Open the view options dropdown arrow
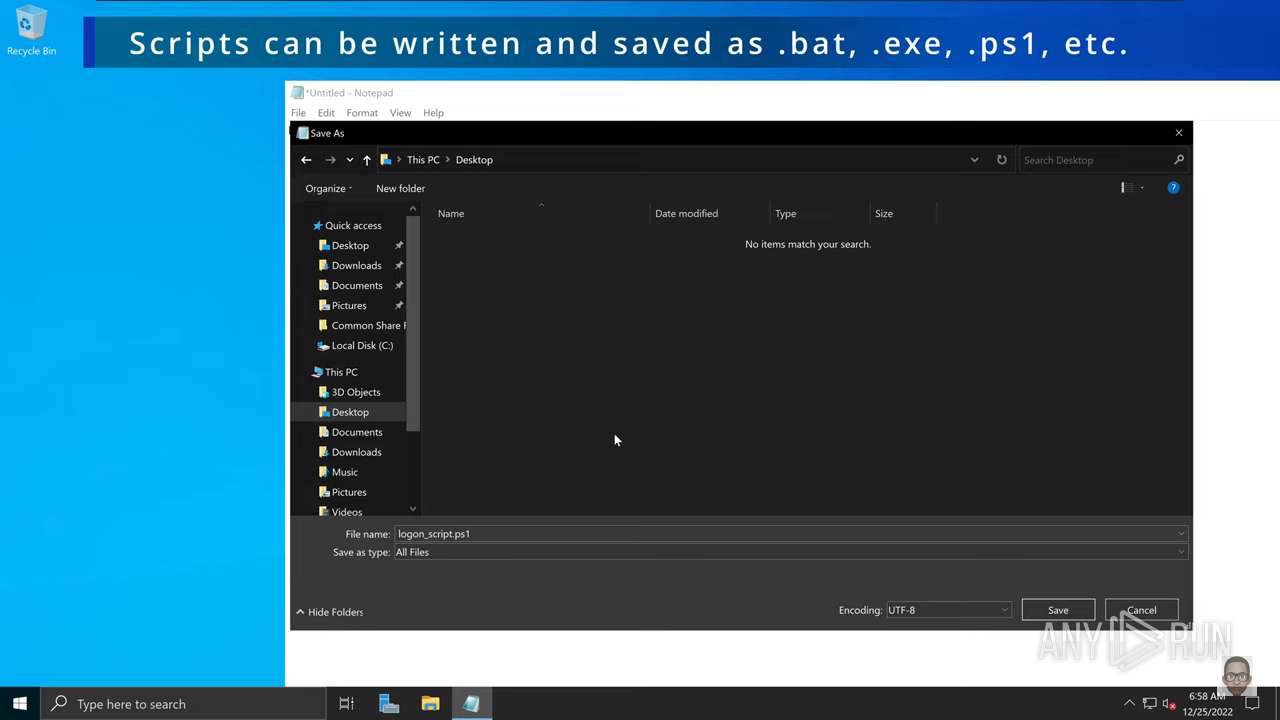Image resolution: width=1280 pixels, height=720 pixels. tap(1142, 188)
